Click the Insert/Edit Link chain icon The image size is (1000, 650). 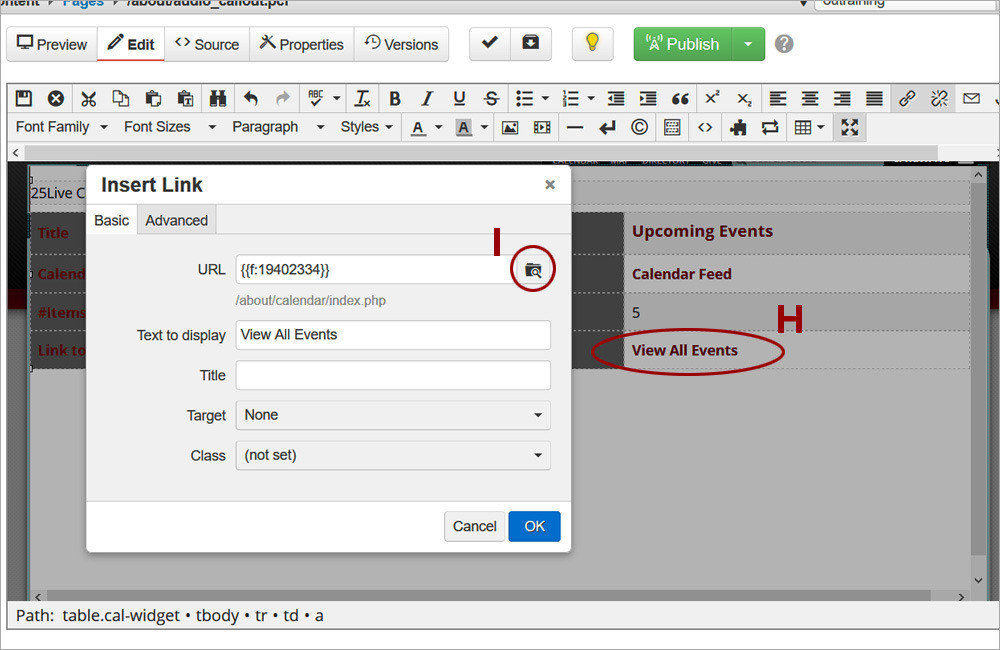pyautogui.click(x=907, y=98)
